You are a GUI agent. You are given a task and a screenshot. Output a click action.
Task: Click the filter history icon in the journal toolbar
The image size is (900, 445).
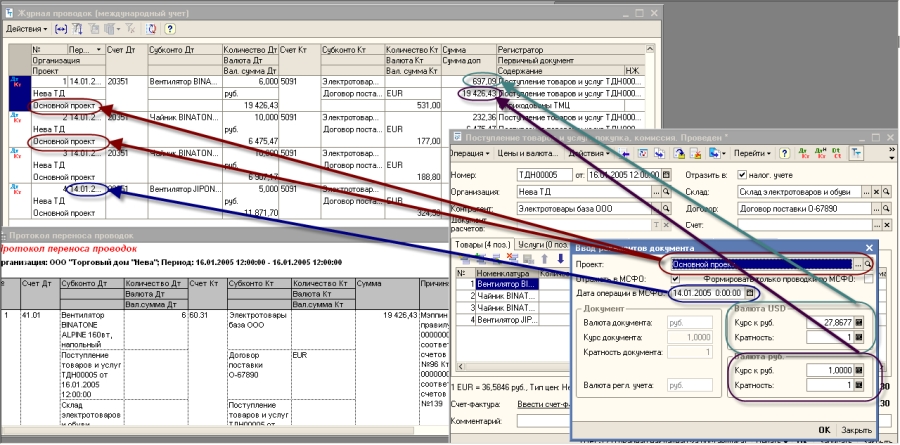tap(111, 28)
